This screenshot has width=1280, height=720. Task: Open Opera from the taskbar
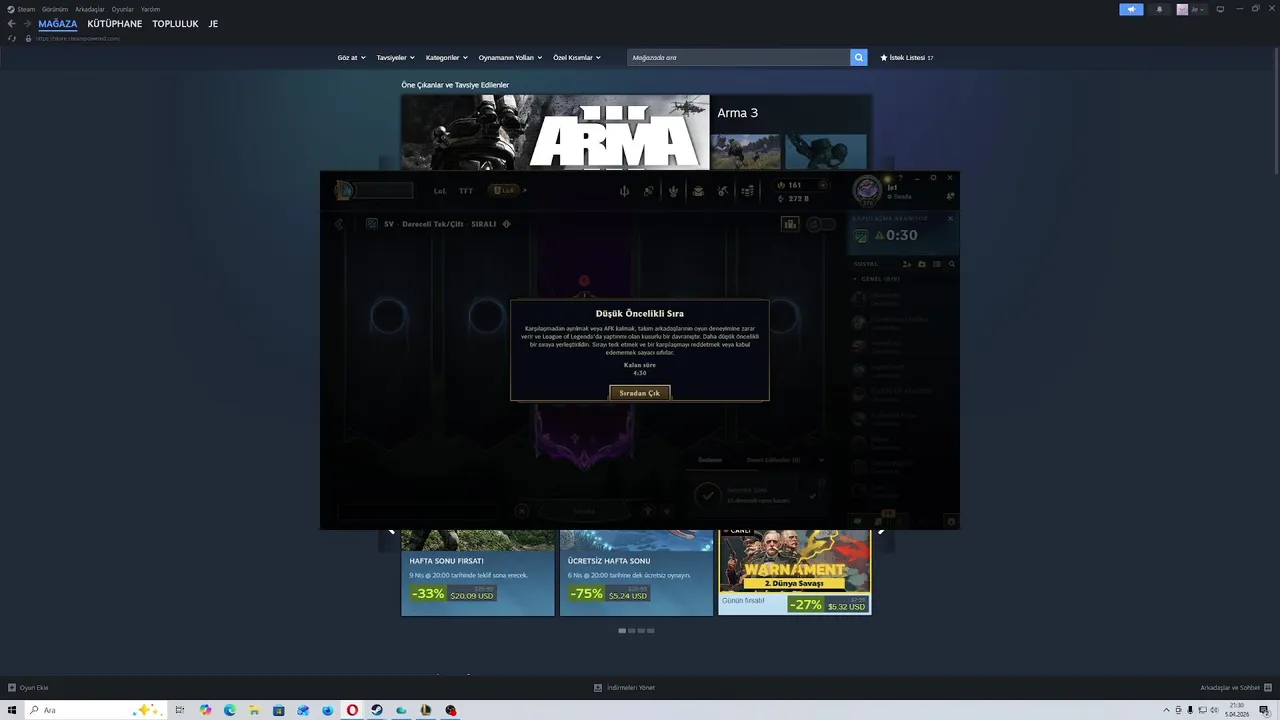(x=352, y=710)
